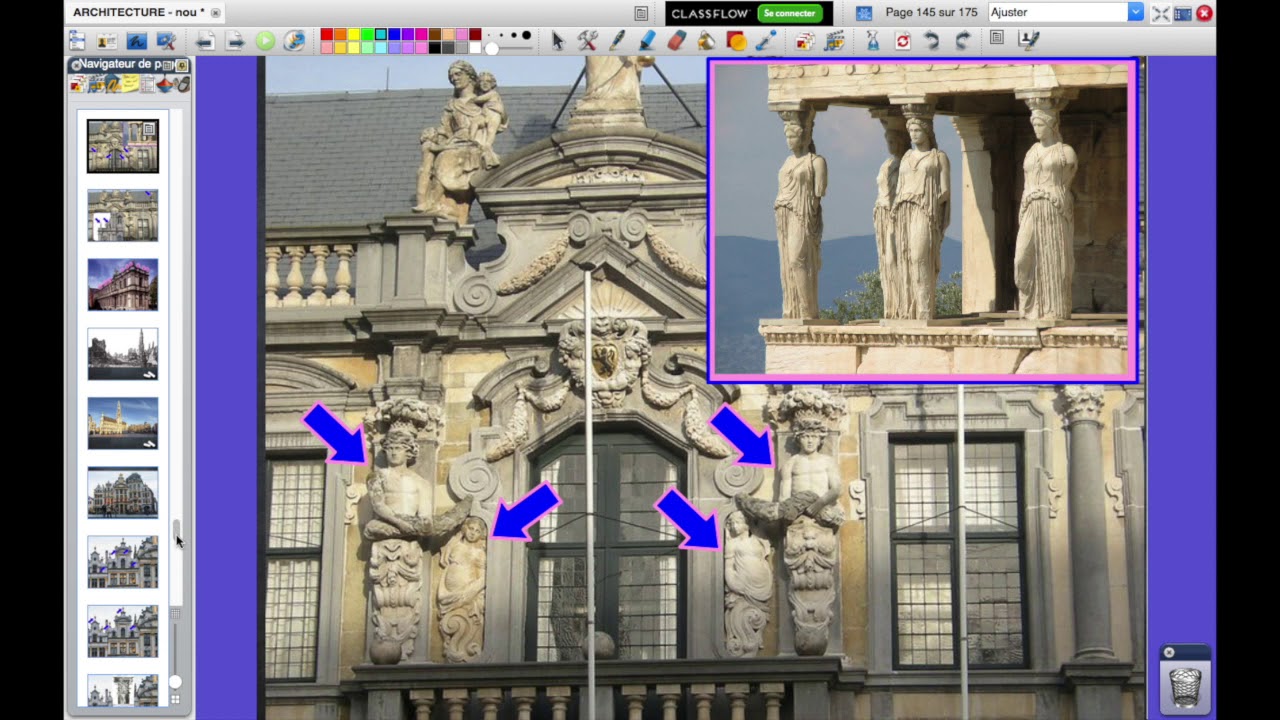Pick the white color swatch
This screenshot has width=1280, height=720.
coord(476,47)
